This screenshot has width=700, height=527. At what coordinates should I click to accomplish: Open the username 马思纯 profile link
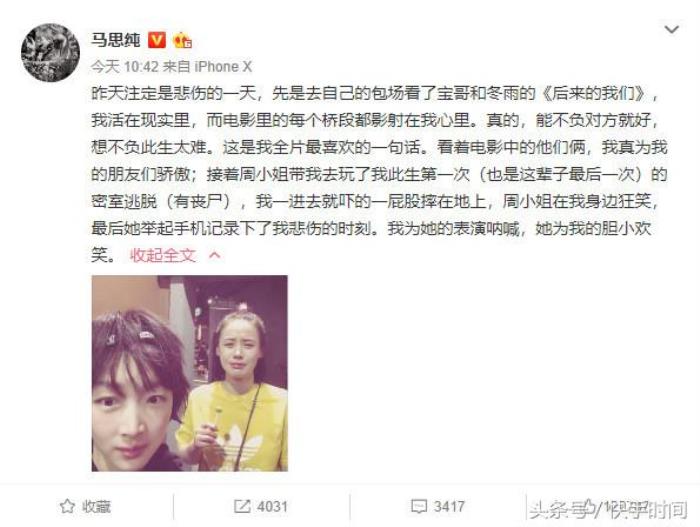[x=116, y=40]
